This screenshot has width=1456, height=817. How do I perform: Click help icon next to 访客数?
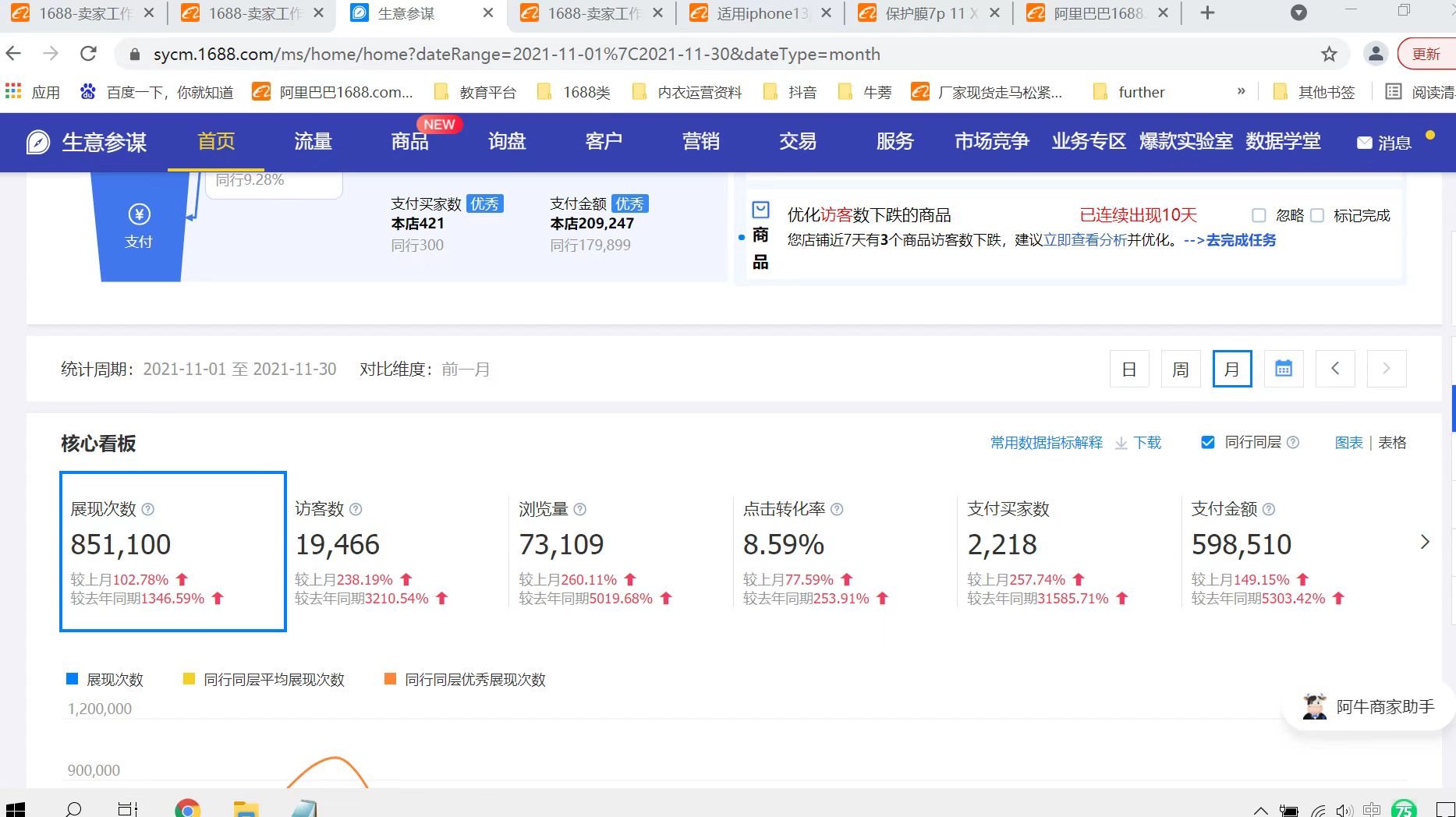(356, 509)
